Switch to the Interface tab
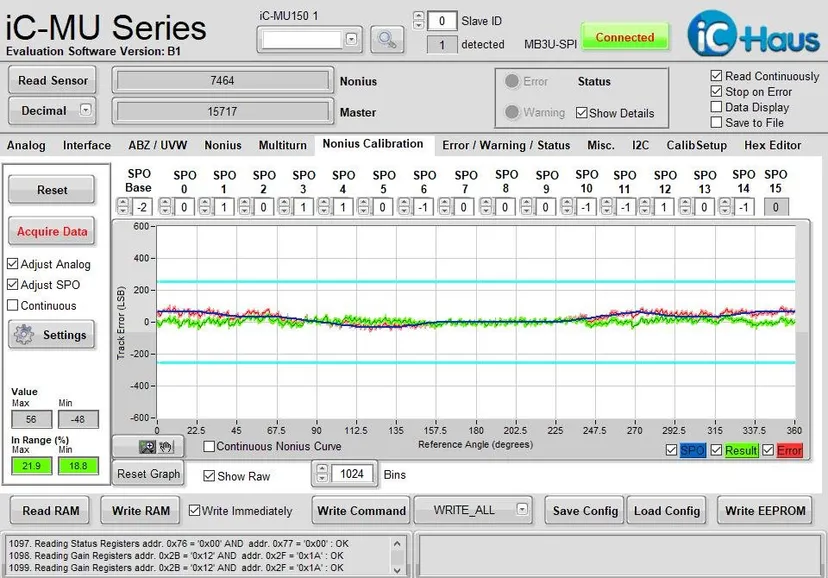 tap(87, 145)
